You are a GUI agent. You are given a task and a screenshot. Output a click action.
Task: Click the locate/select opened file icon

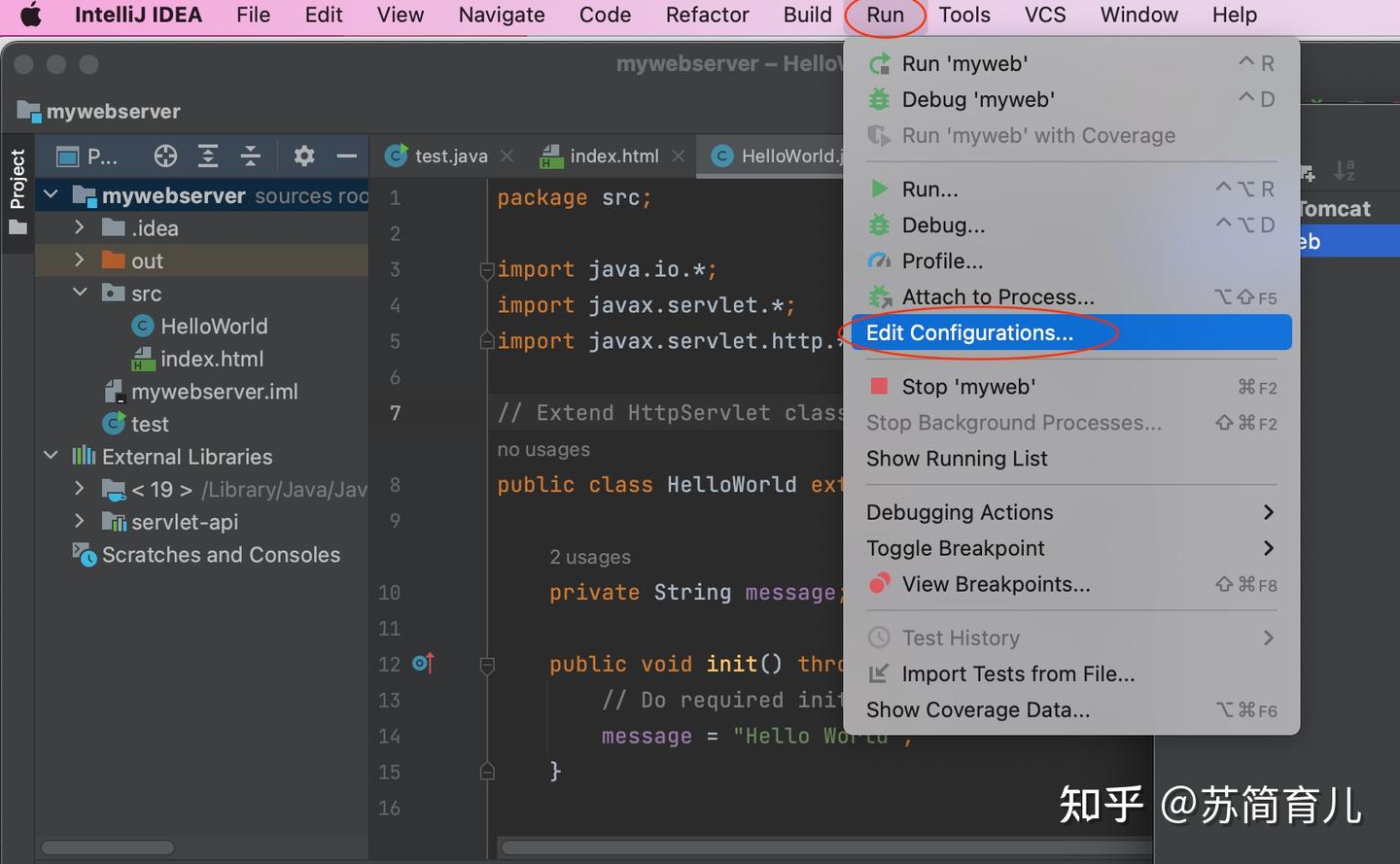[x=165, y=156]
